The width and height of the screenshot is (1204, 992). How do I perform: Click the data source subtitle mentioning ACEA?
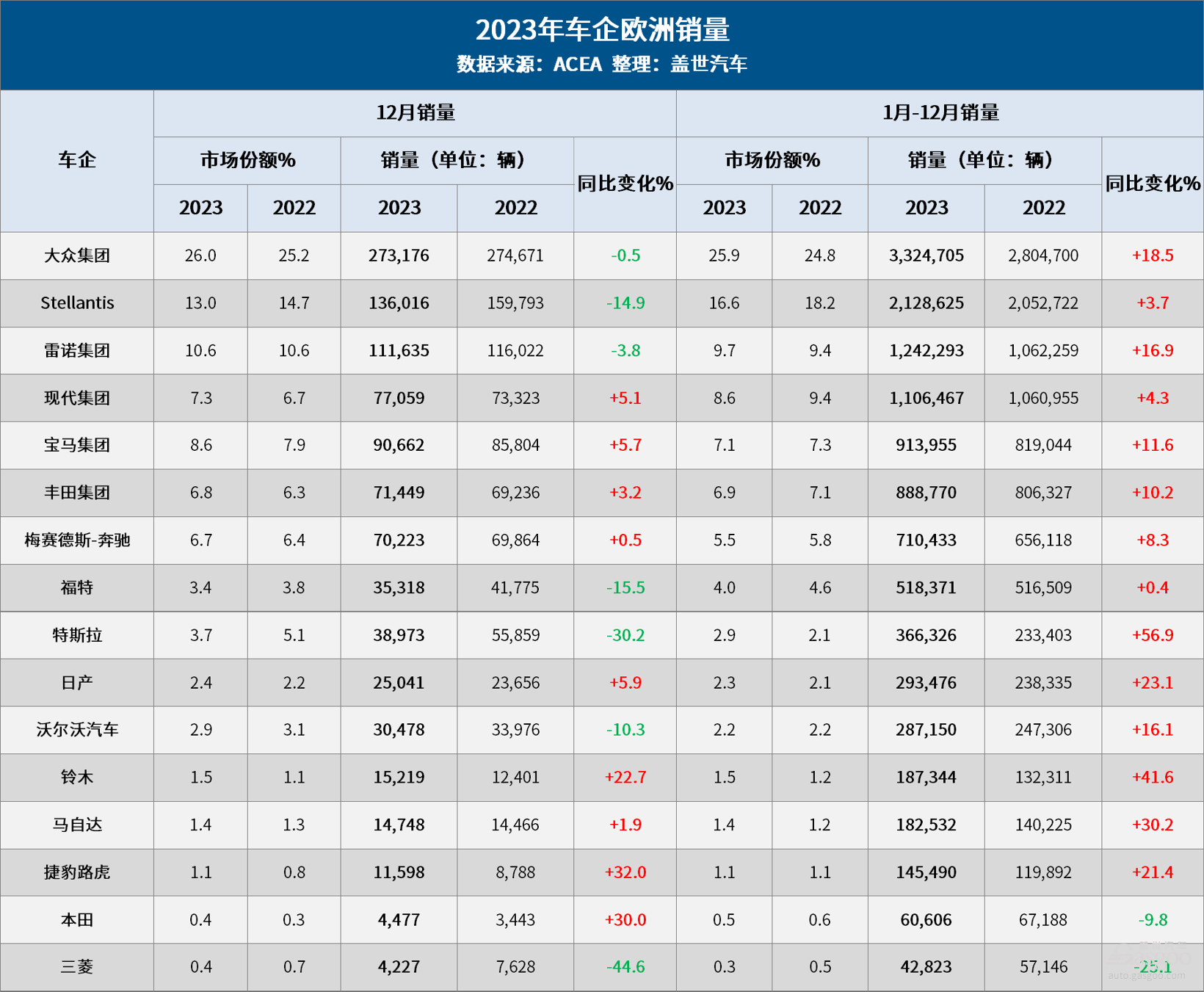pyautogui.click(x=602, y=65)
